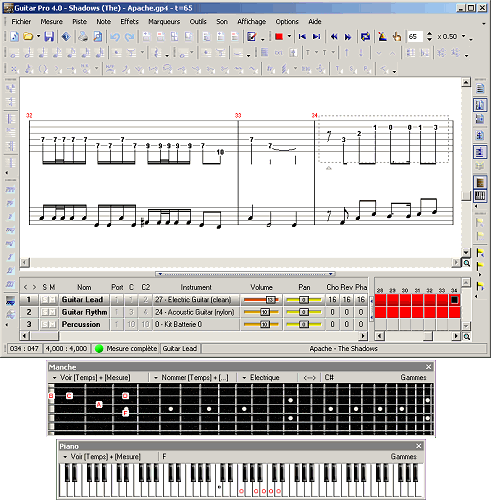Open the Piste menu

pyautogui.click(x=79, y=22)
